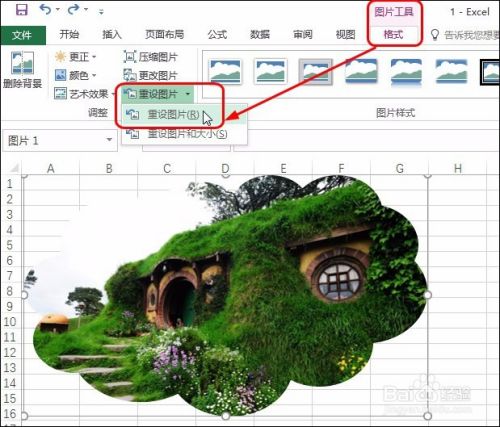
Task: Click the 更改图片 button
Action: [150, 75]
